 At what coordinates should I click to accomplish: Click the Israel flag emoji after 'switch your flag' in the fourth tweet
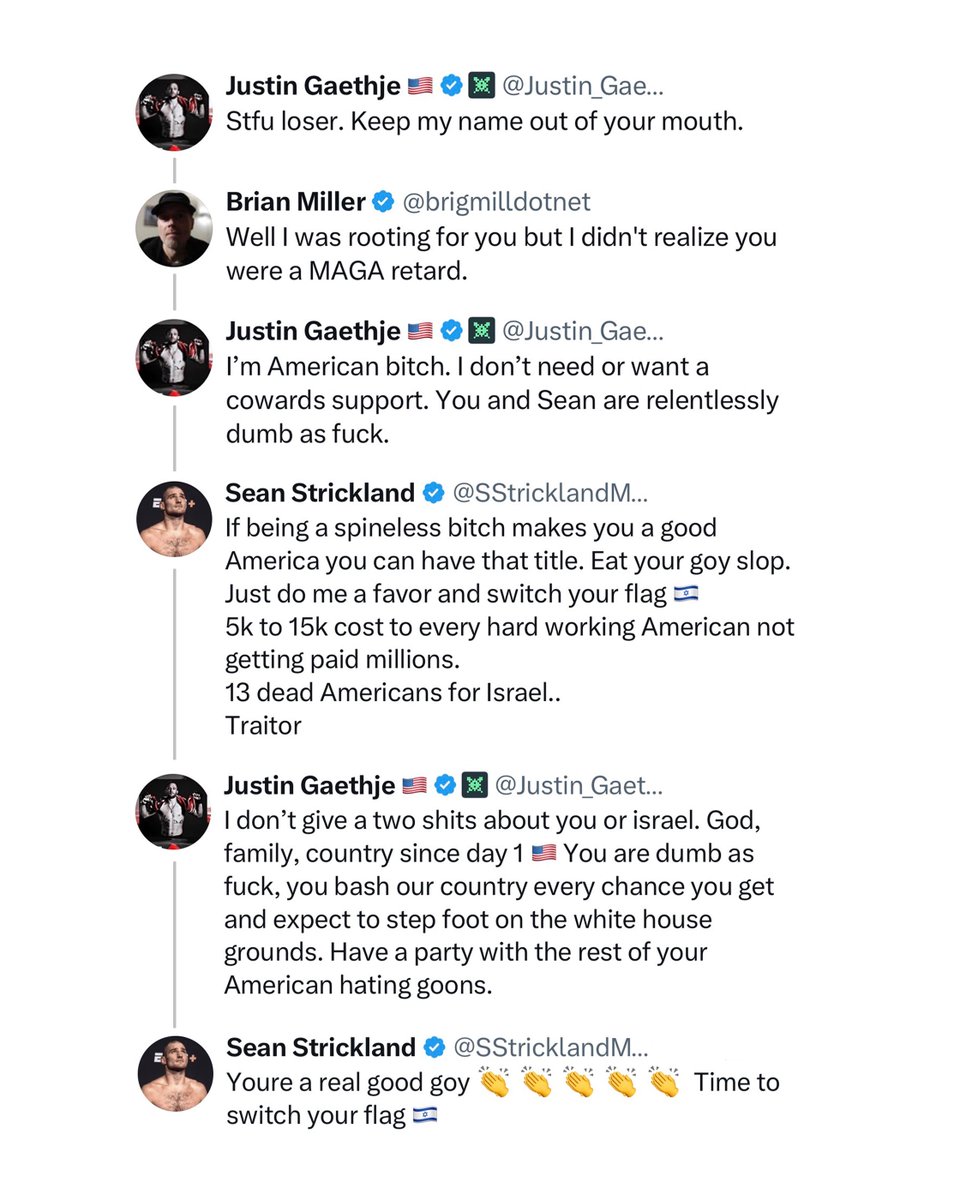pos(686,594)
